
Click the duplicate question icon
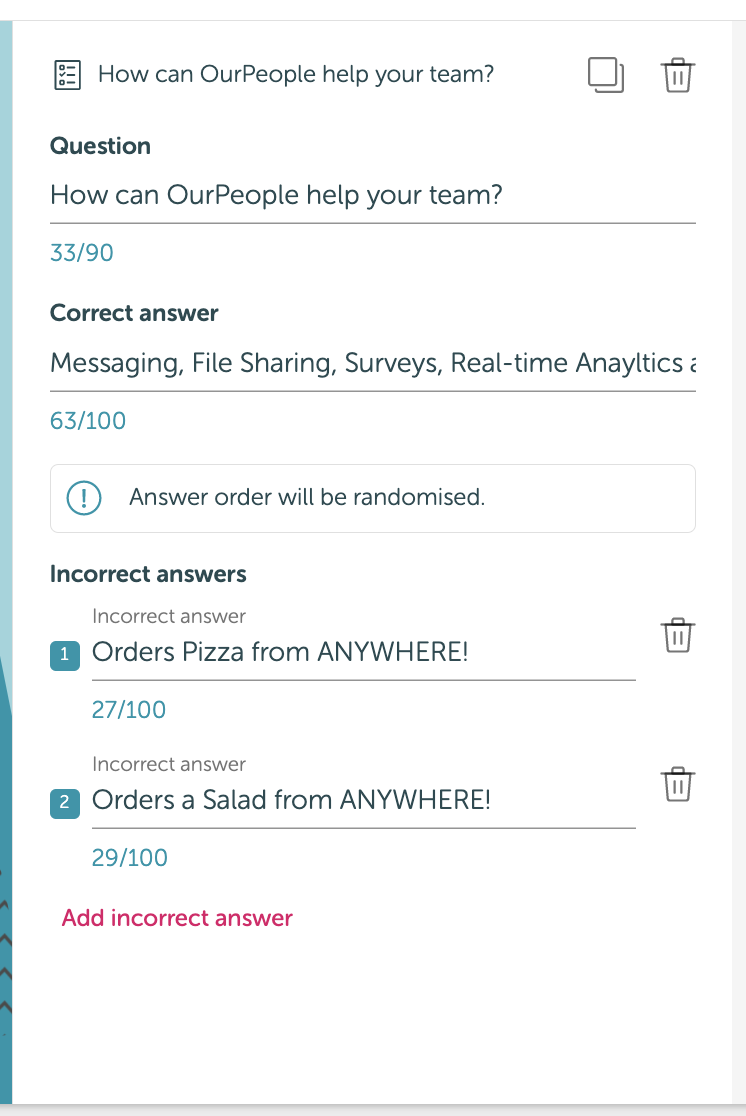click(606, 75)
